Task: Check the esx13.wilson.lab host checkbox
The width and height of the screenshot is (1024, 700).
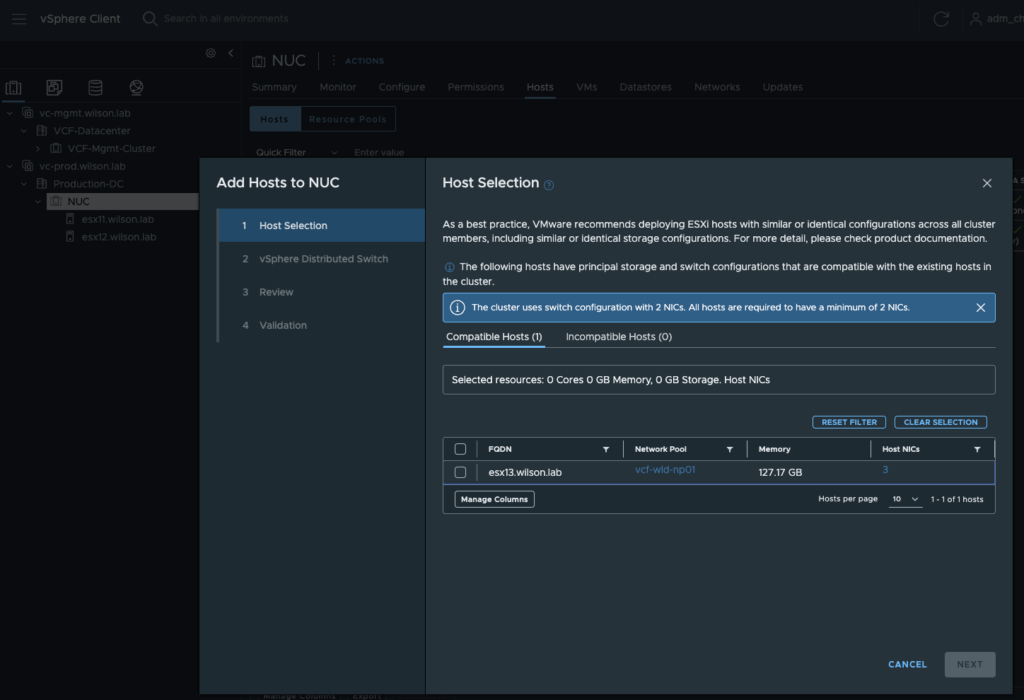Action: click(x=460, y=472)
